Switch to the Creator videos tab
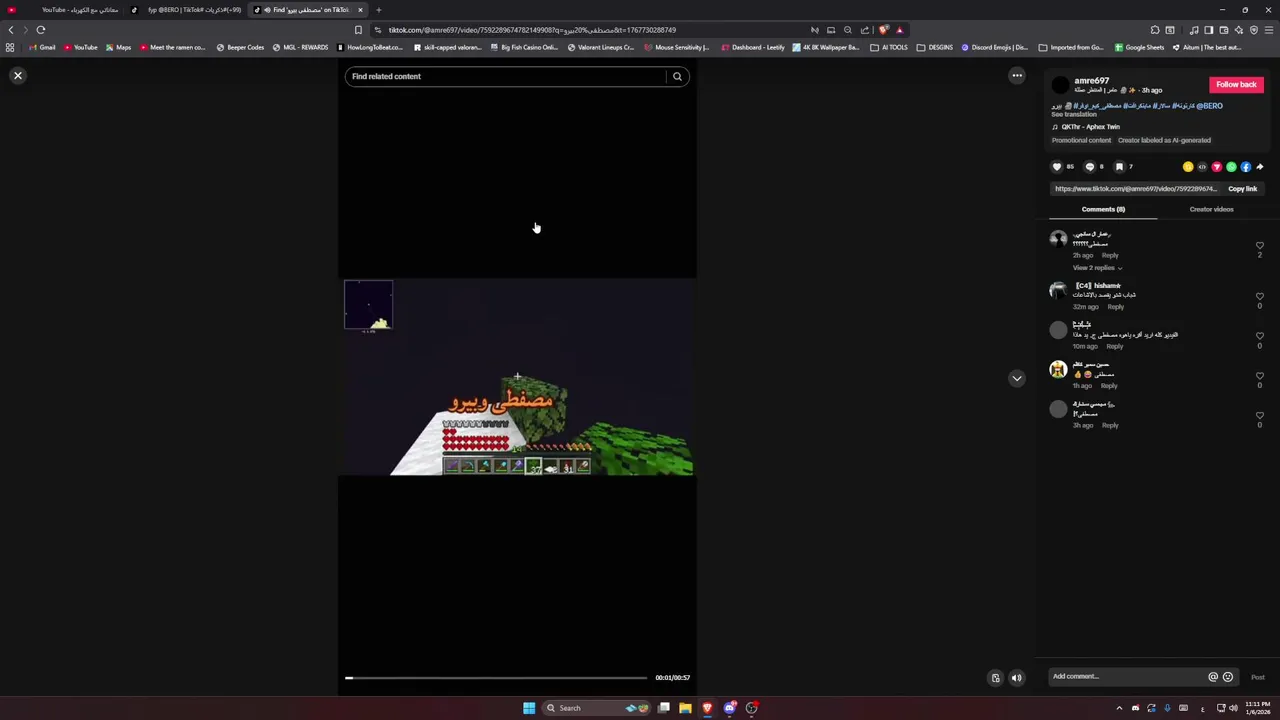The width and height of the screenshot is (1280, 720). pyautogui.click(x=1211, y=209)
